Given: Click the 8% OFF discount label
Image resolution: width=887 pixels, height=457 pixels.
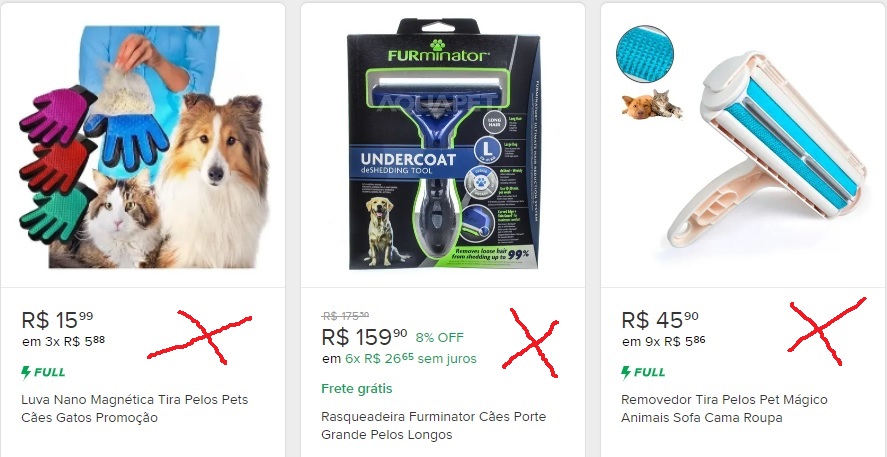Looking at the screenshot, I should pos(440,338).
